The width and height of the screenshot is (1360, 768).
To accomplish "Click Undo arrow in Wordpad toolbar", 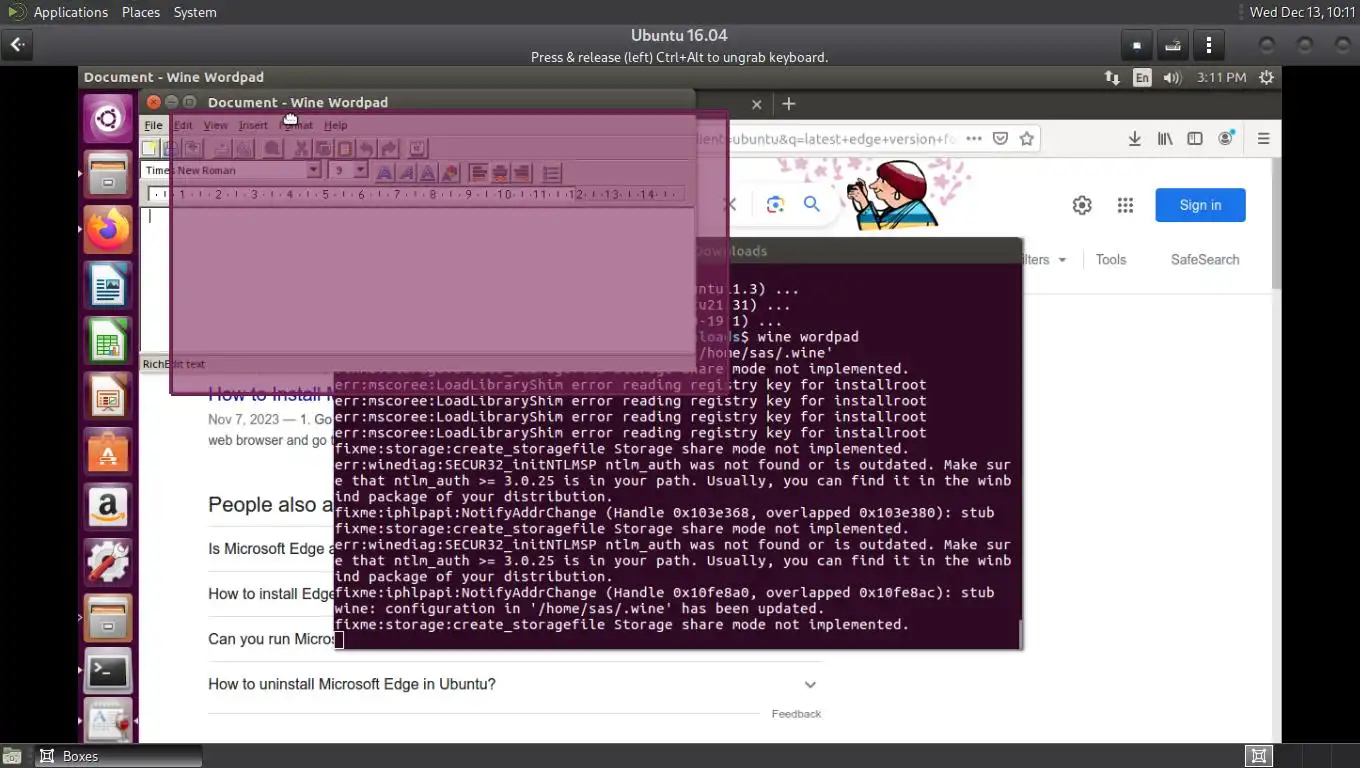I will (x=367, y=148).
